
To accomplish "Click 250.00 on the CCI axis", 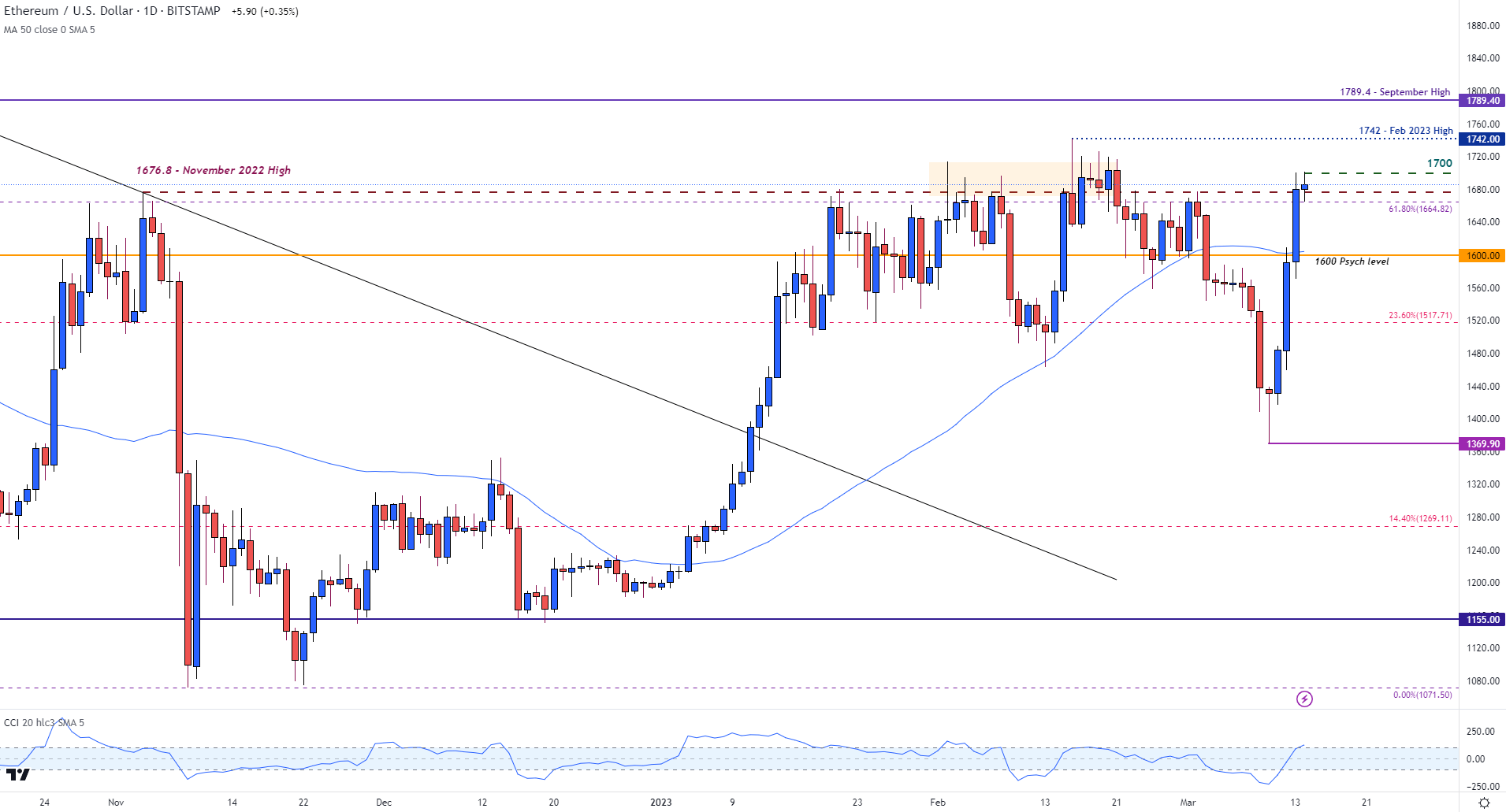I will tap(1480, 732).
